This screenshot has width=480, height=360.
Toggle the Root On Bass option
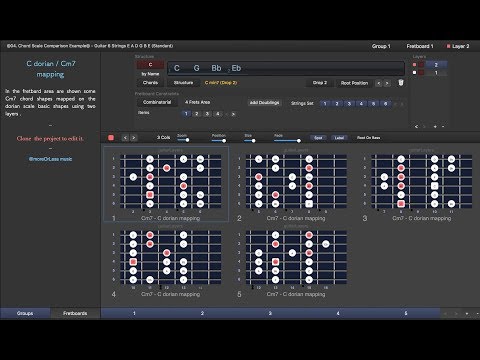(368, 138)
